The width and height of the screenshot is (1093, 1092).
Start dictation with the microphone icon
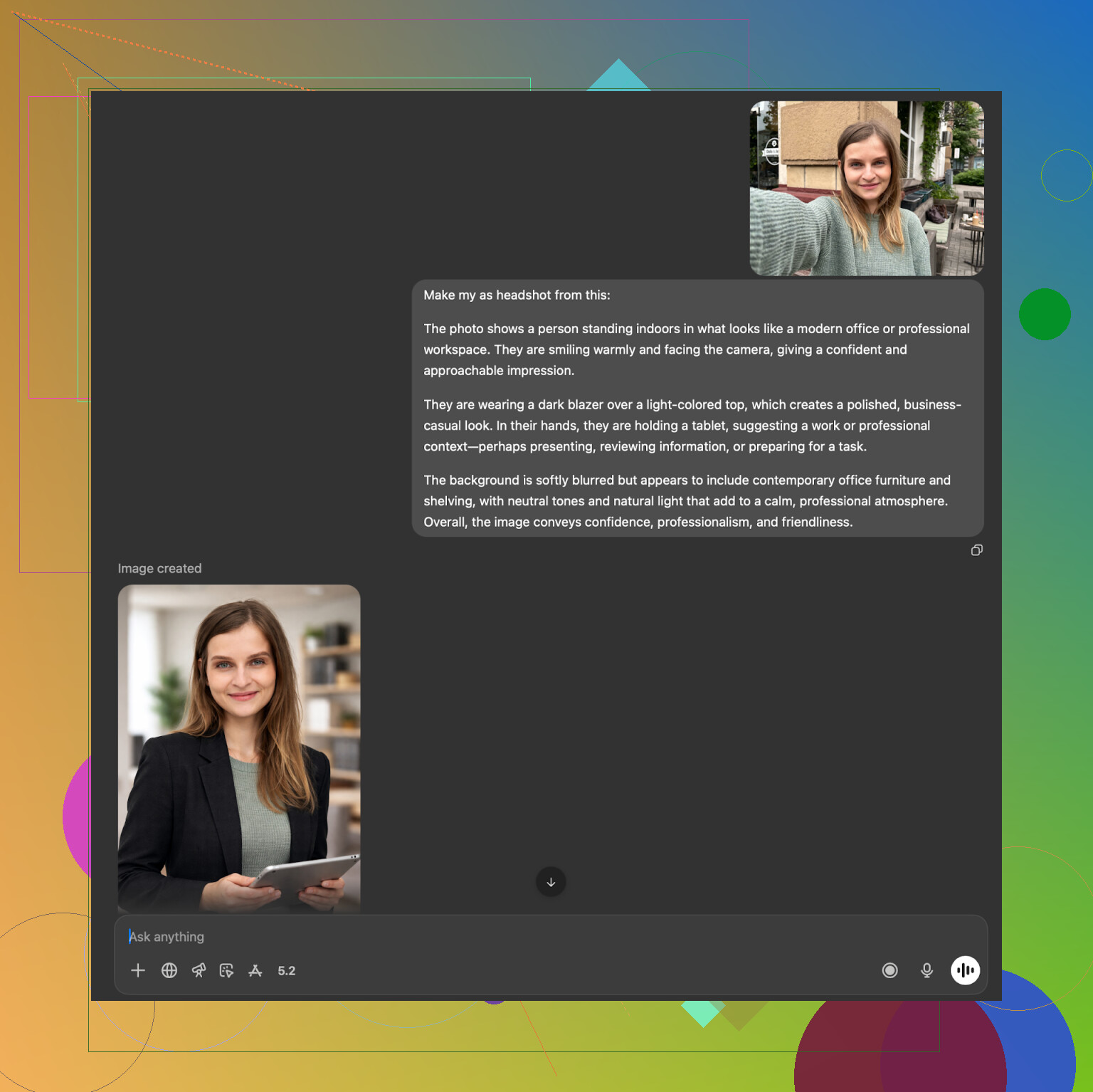pyautogui.click(x=926, y=970)
